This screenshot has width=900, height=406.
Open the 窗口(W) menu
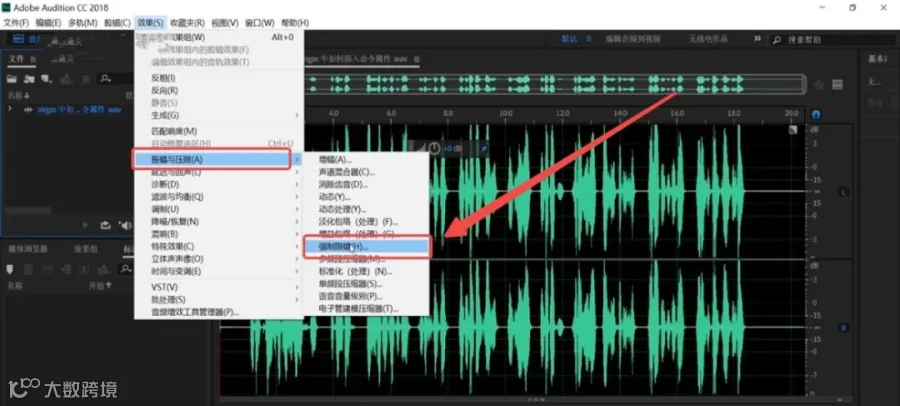259,23
